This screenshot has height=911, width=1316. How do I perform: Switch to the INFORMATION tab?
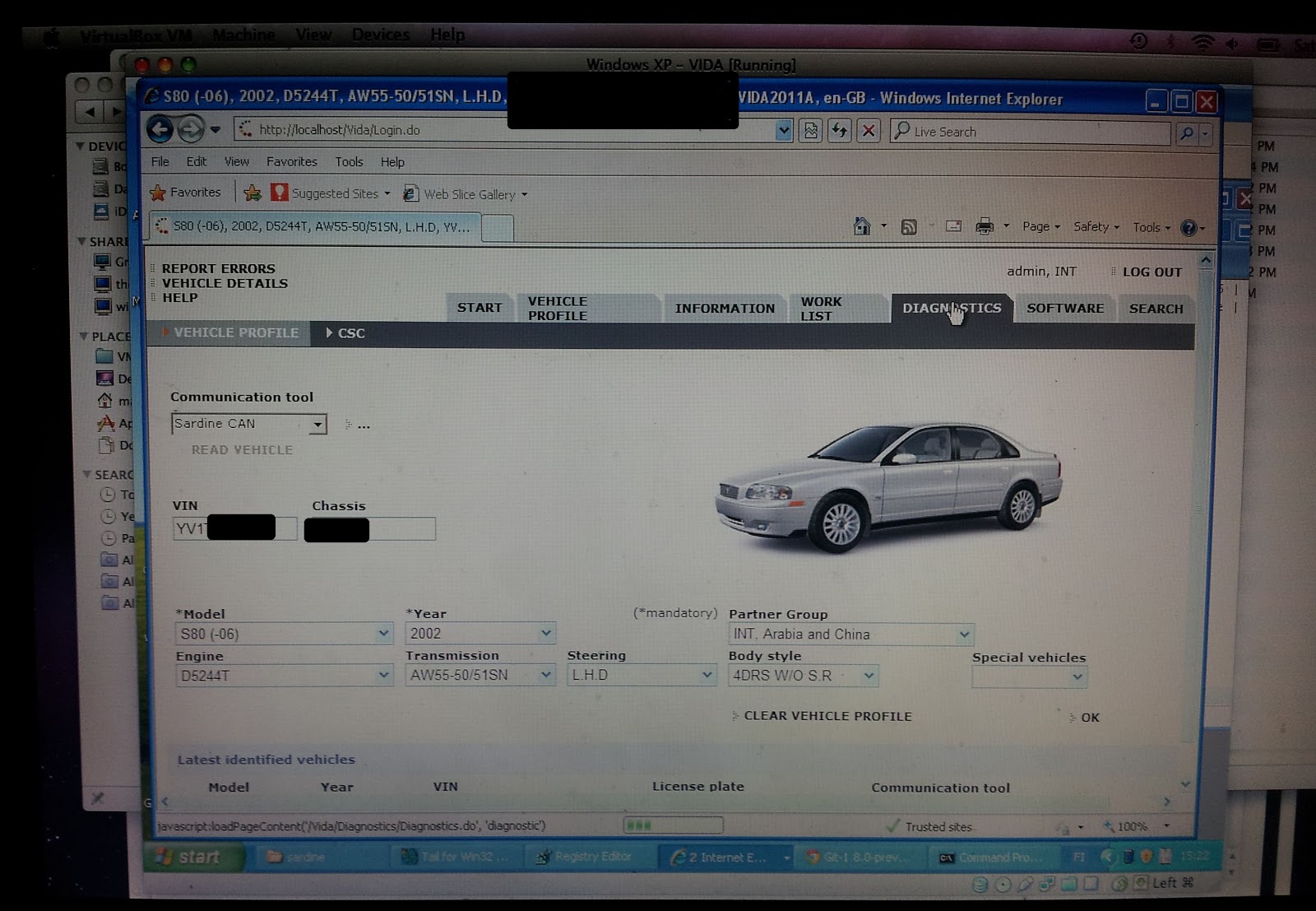click(x=725, y=309)
